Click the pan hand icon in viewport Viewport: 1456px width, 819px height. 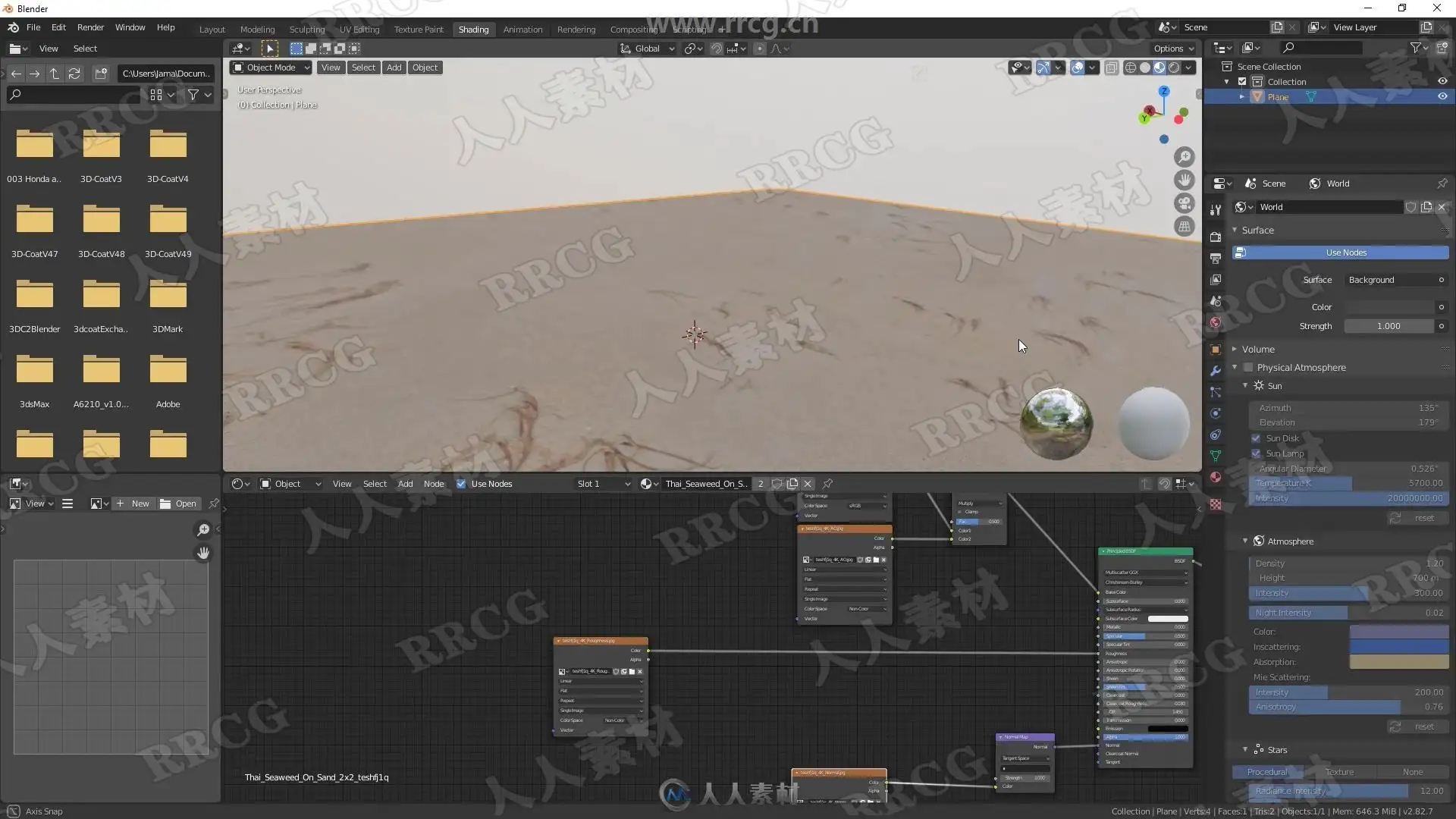[x=1184, y=180]
